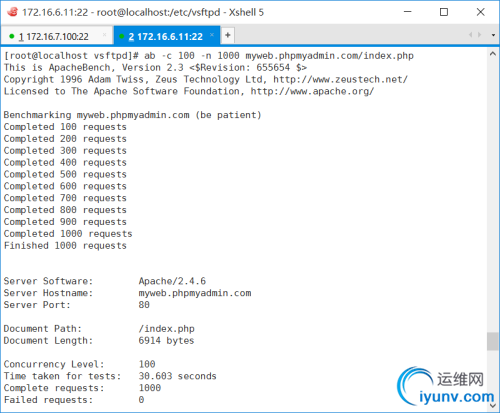Click the 'Apache/2.4.6' server software value
500x413 pixels.
coord(172,281)
